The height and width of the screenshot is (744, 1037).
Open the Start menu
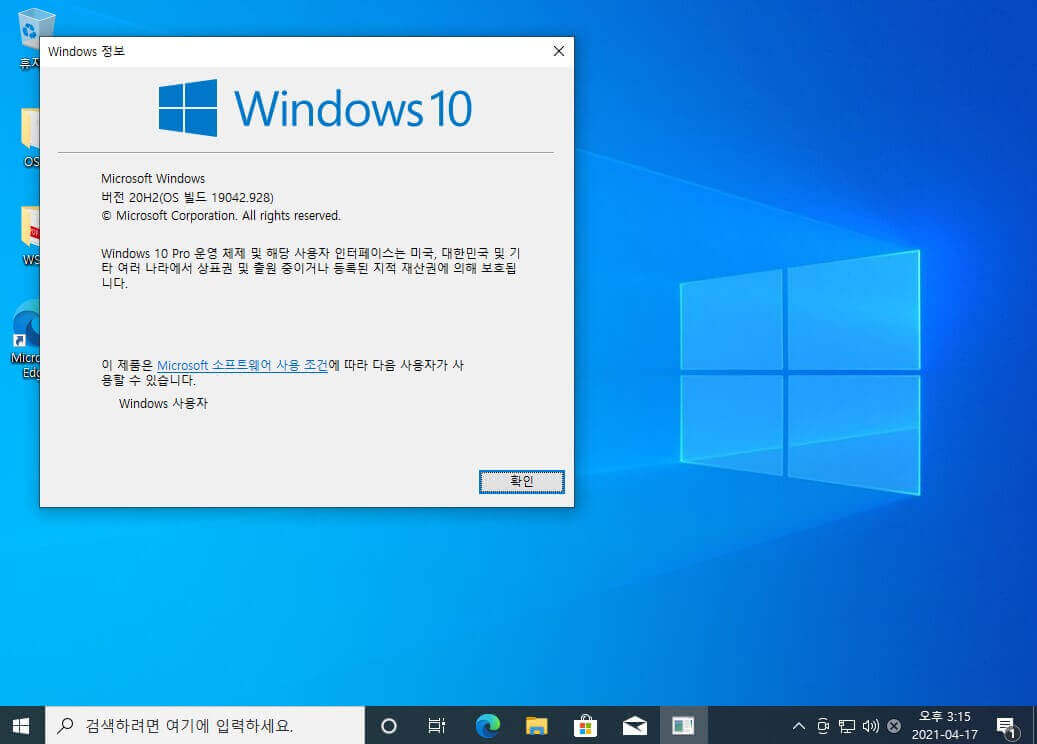pos(21,725)
